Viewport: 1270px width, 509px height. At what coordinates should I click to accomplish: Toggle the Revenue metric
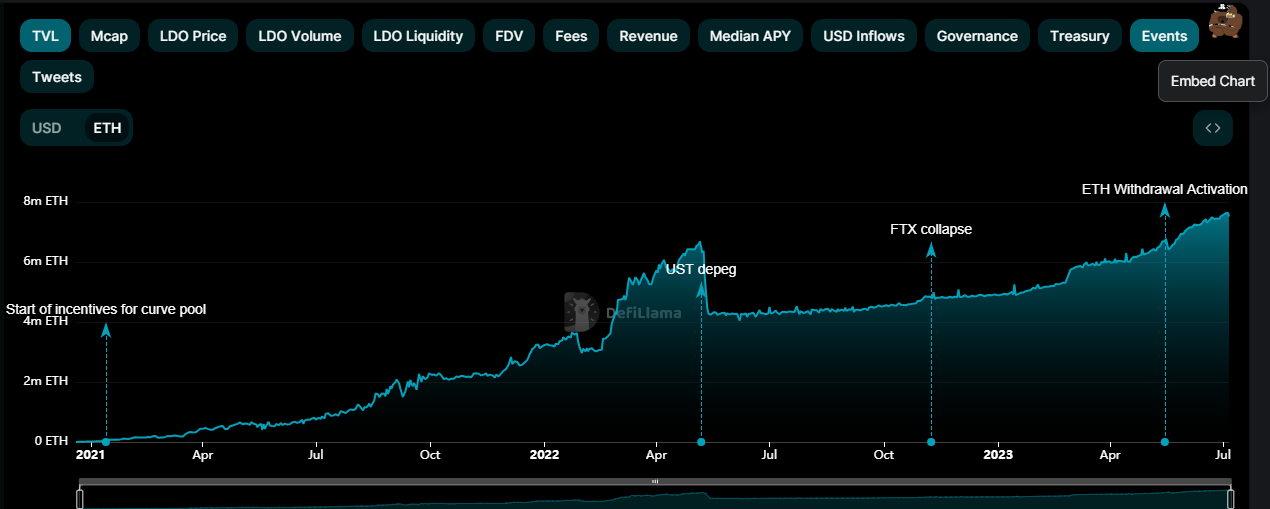click(648, 36)
